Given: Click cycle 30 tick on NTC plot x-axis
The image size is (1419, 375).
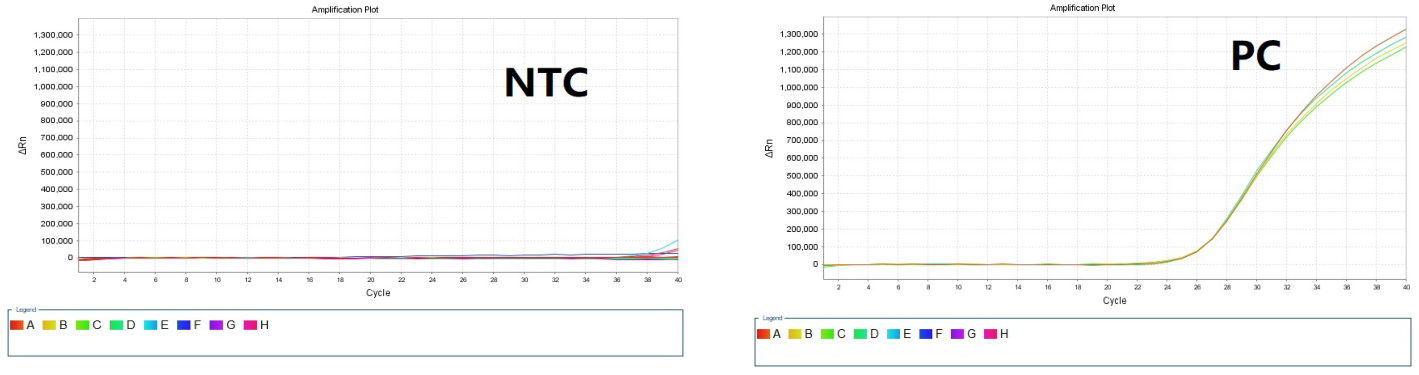Looking at the screenshot, I should coord(524,280).
